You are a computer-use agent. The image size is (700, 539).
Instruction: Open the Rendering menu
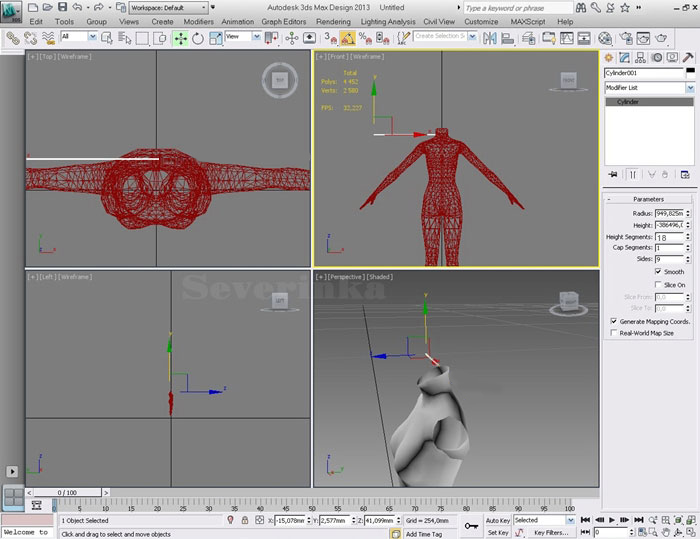coord(333,21)
